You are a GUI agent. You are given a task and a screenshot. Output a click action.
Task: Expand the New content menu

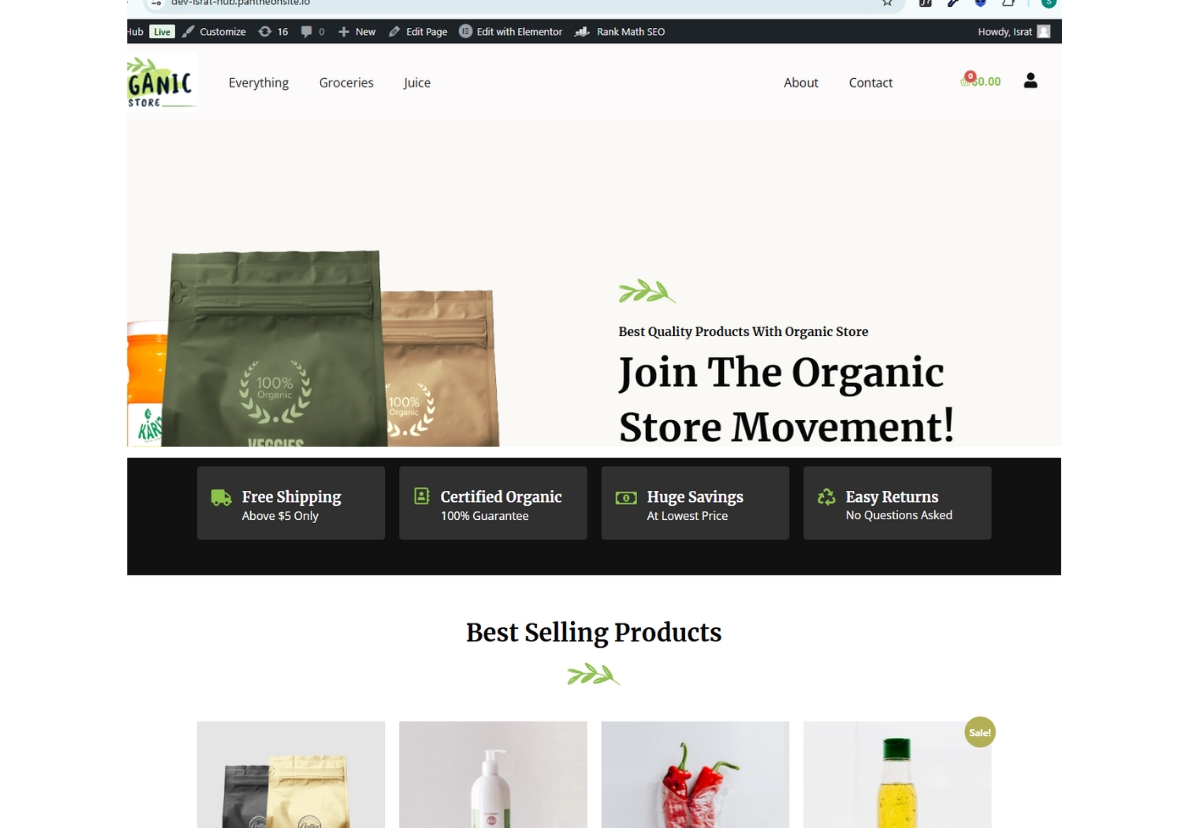[357, 32]
